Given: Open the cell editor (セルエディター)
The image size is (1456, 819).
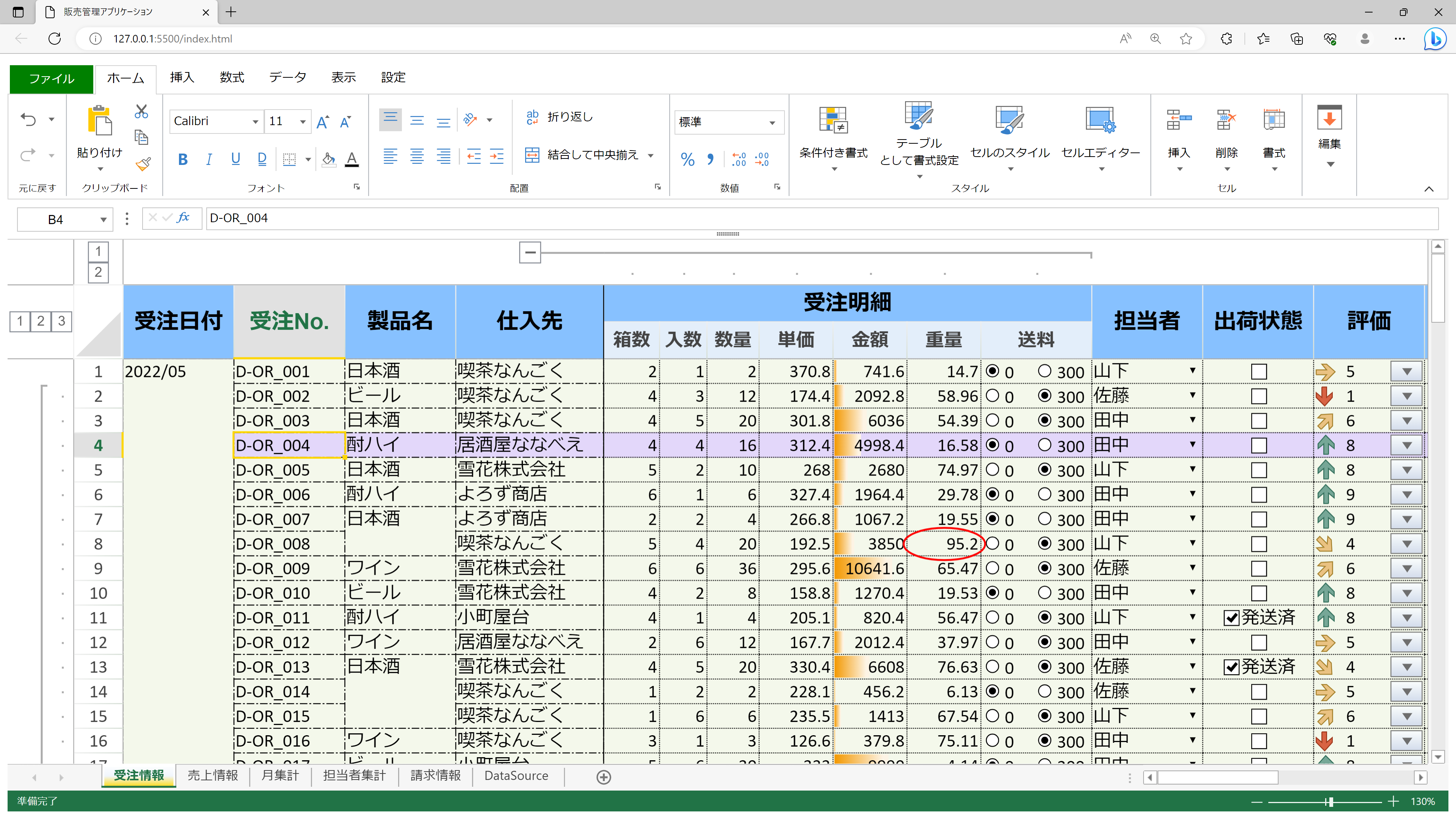Looking at the screenshot, I should [x=1100, y=138].
